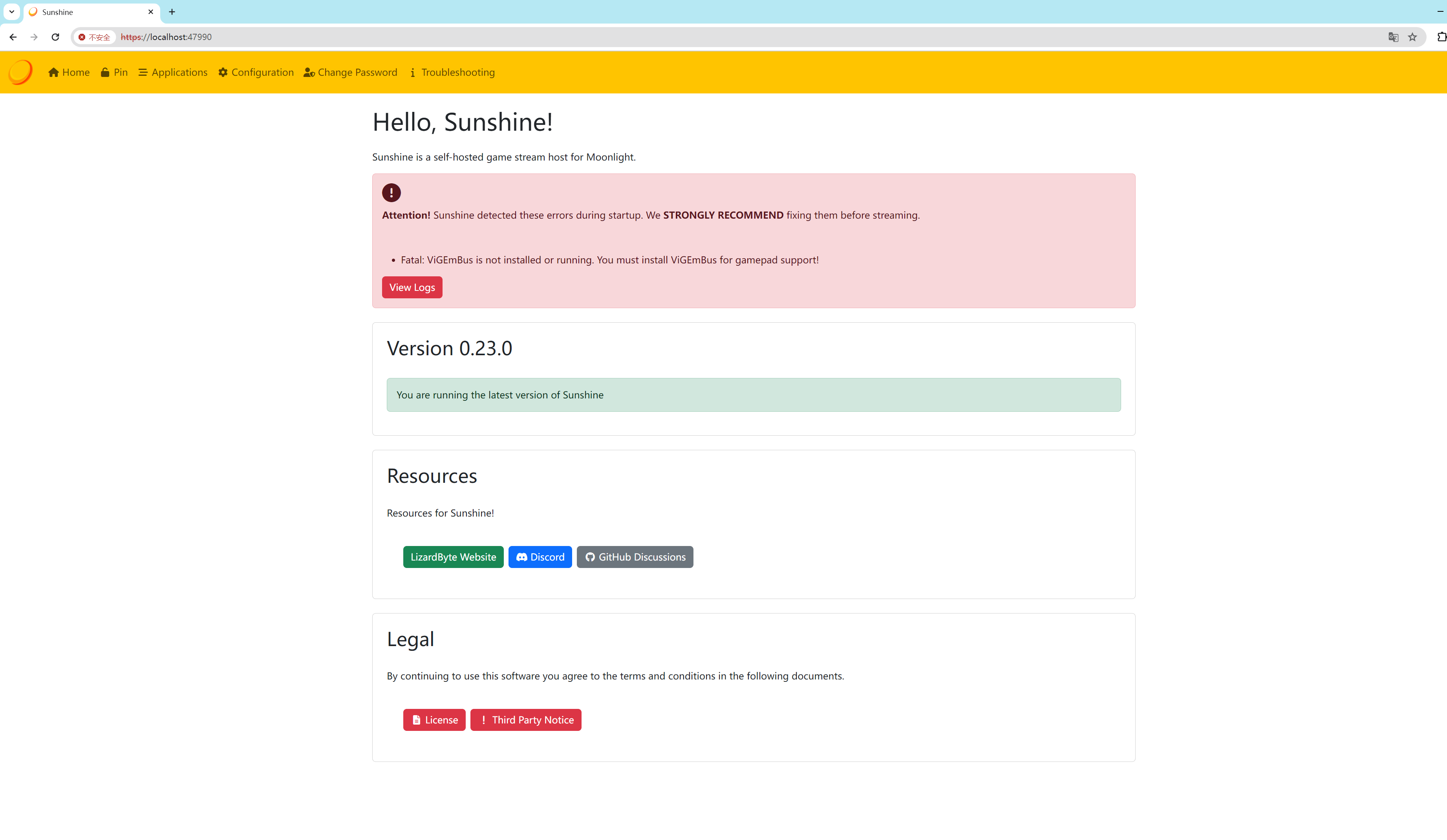
Task: Open the tab search dropdown
Action: [x=11, y=12]
